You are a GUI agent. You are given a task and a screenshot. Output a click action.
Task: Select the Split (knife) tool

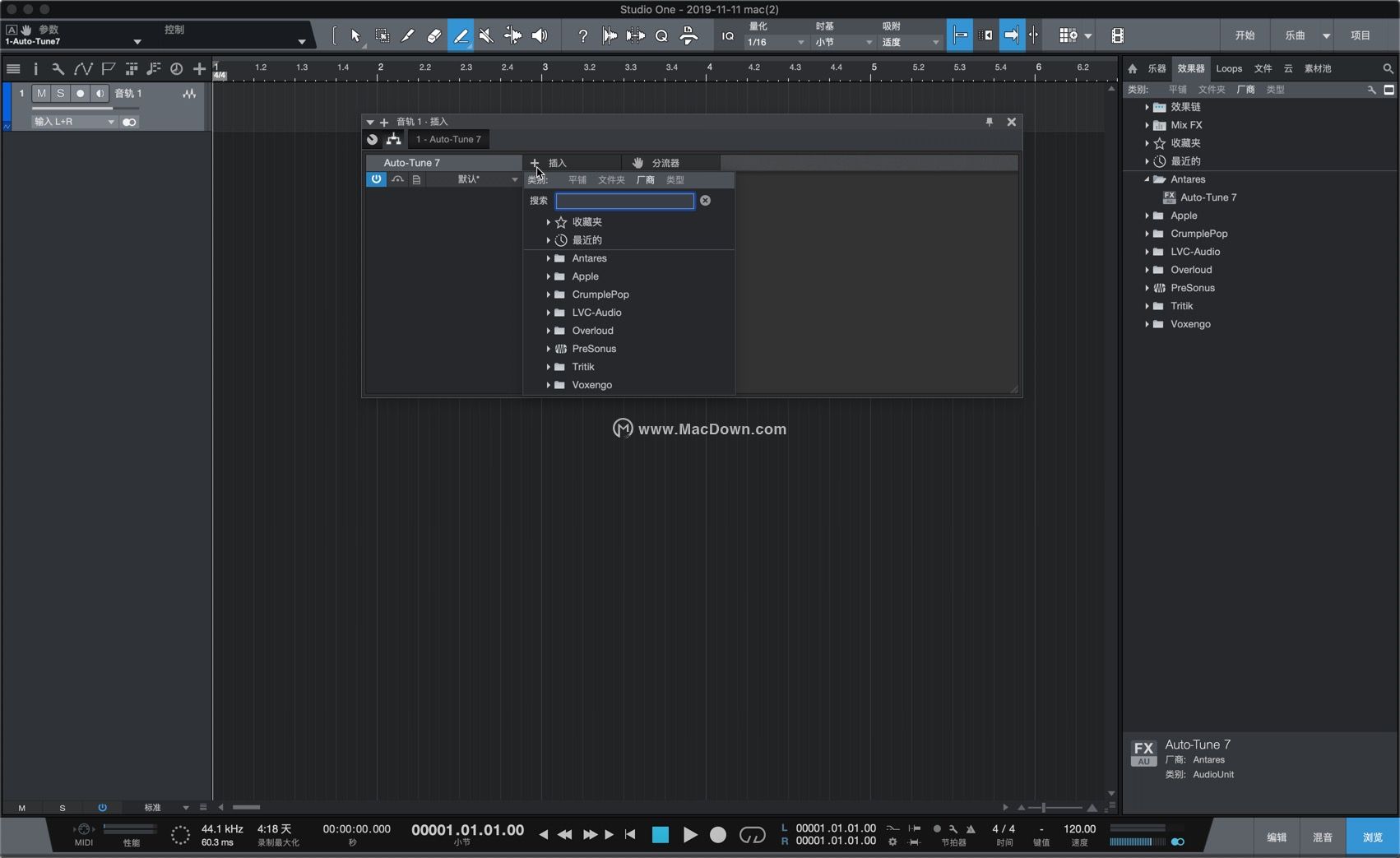[408, 35]
